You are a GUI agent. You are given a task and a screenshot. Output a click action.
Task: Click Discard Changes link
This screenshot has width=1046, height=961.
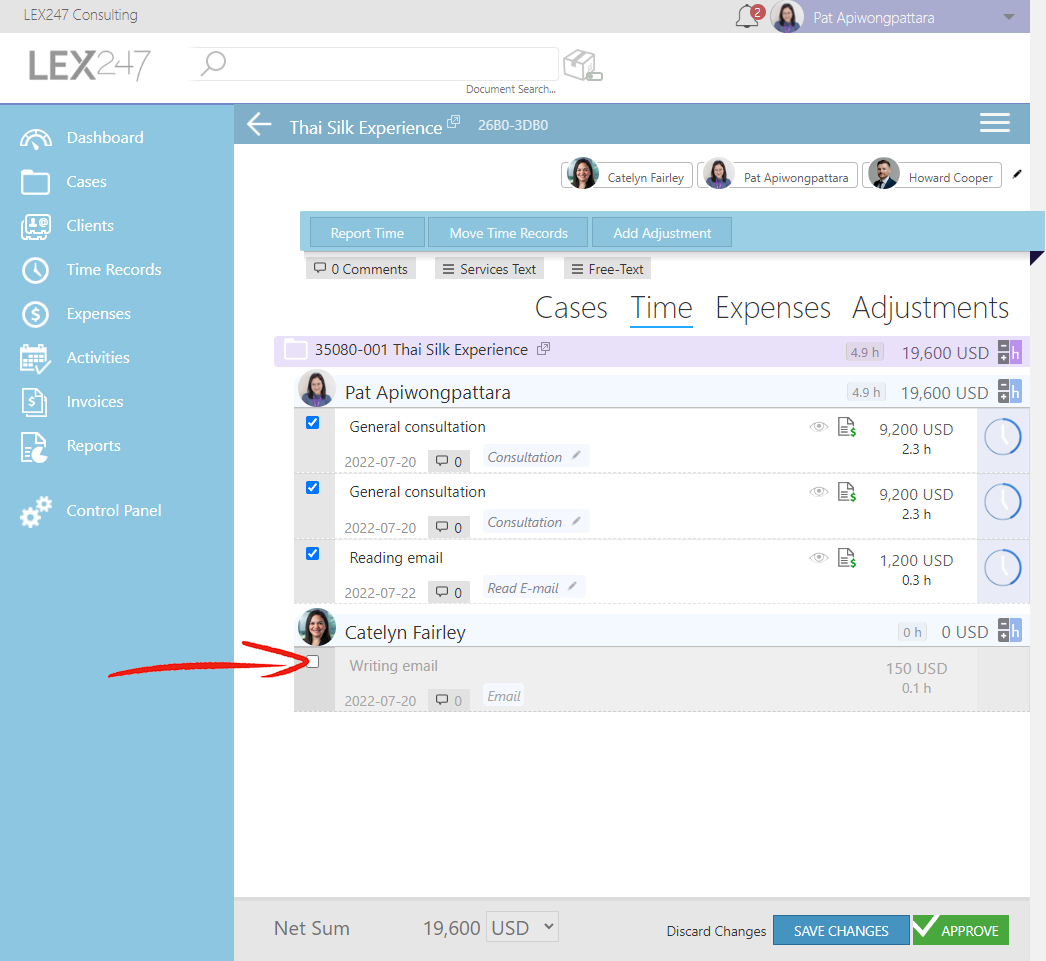[716, 931]
